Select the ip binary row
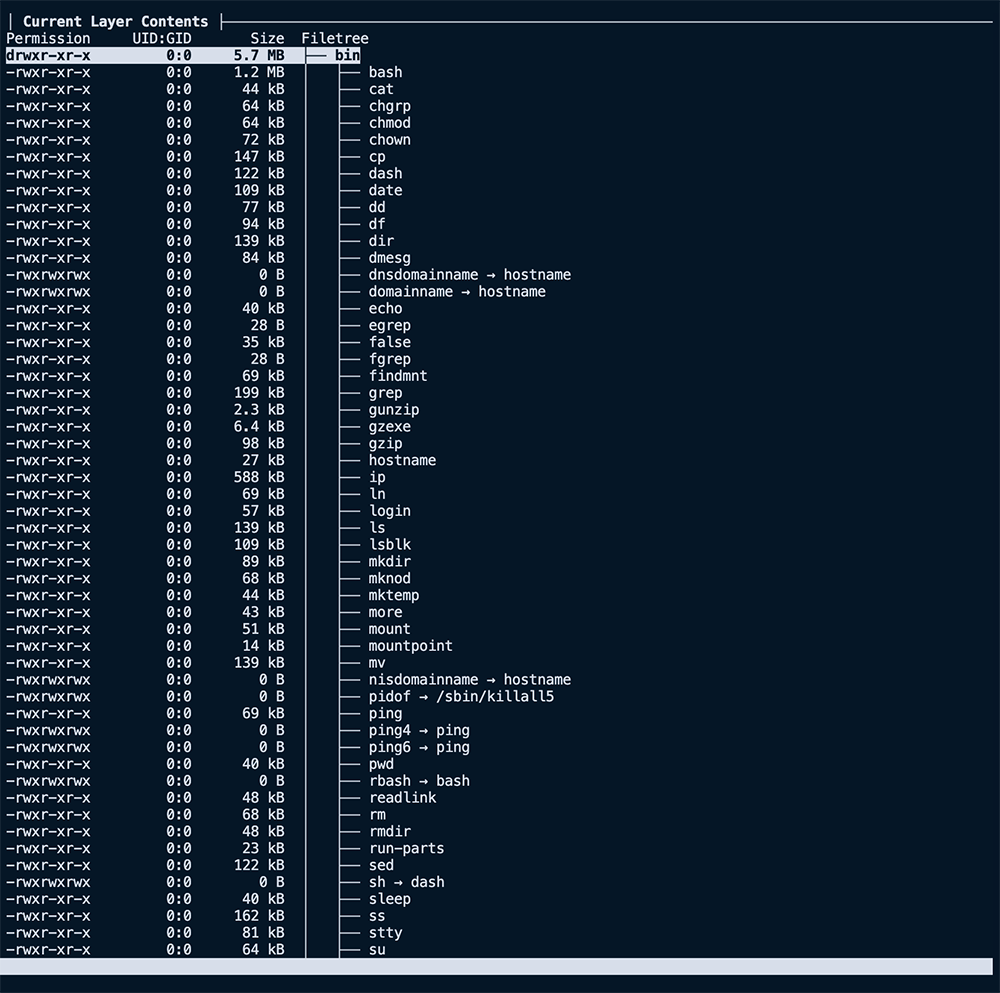This screenshot has height=993, width=1000. (x=377, y=478)
